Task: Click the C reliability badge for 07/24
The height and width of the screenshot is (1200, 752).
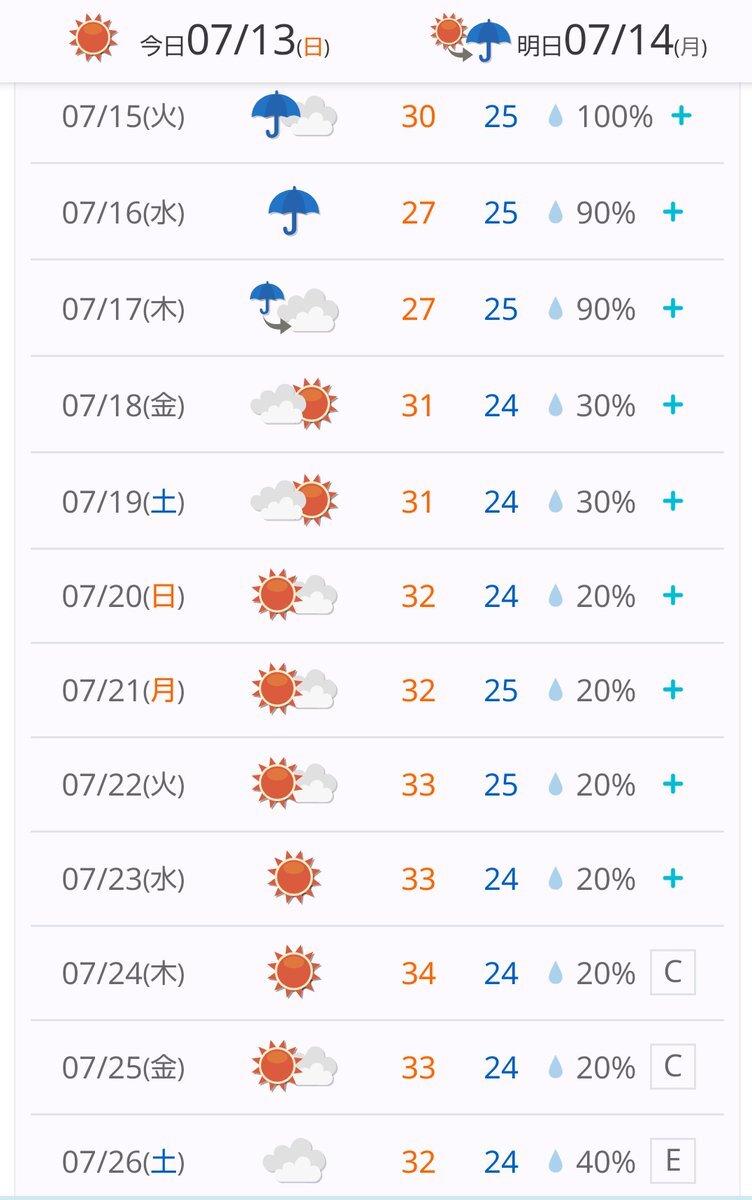Action: 673,972
